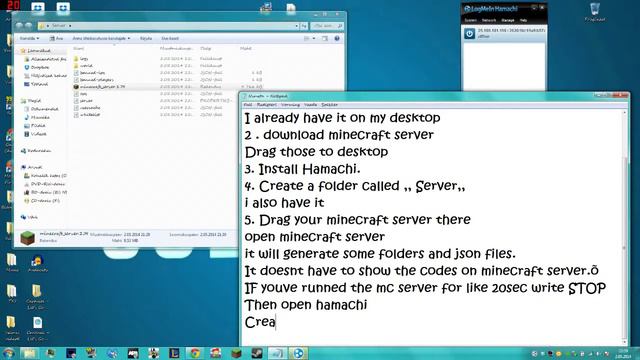The image size is (640, 360).
Task: Sort files by the Maht column header
Action: coord(246,49)
